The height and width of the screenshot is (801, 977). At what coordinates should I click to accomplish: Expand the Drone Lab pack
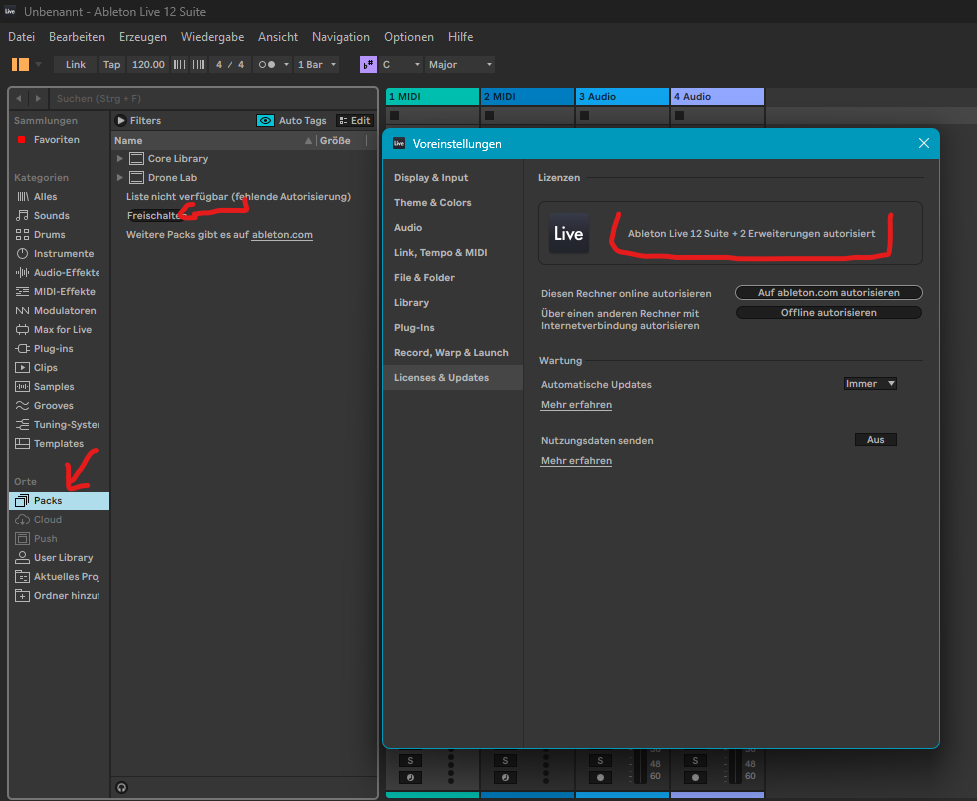[120, 178]
